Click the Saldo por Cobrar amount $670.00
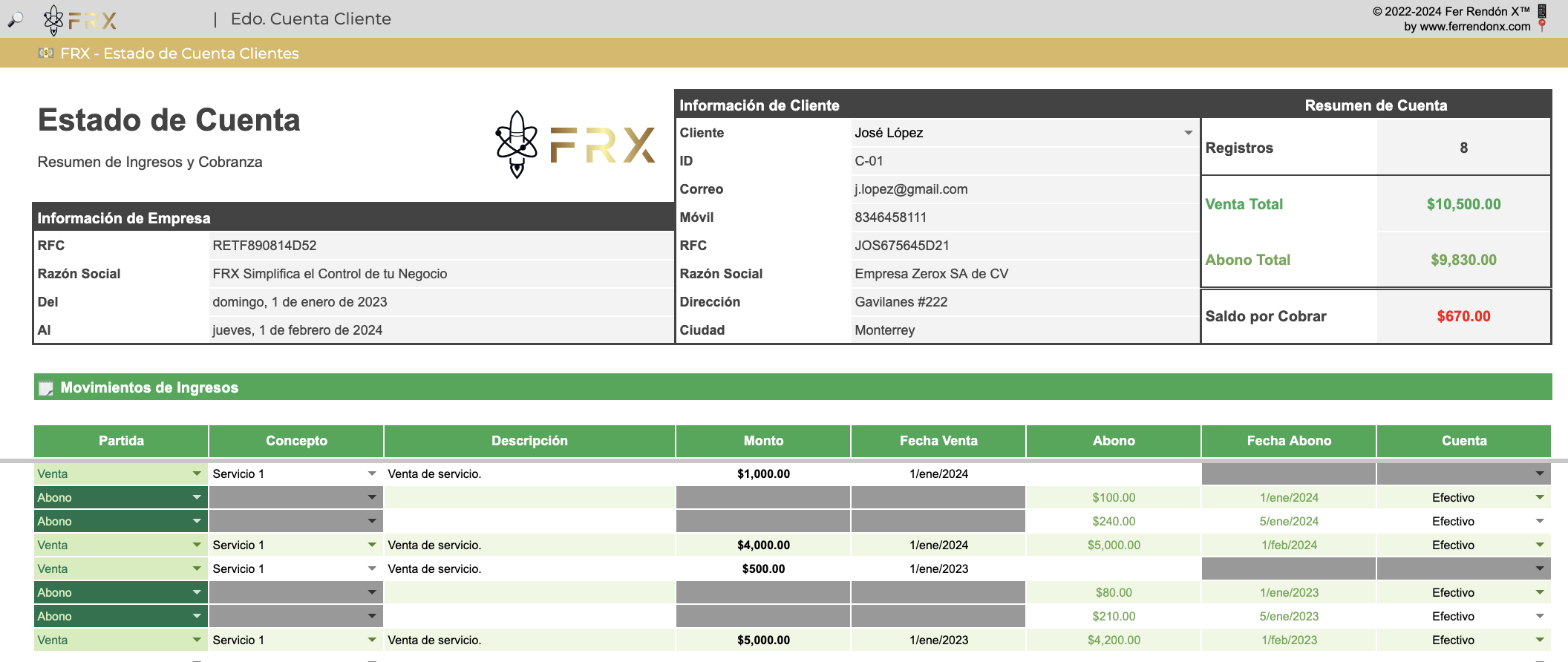The height and width of the screenshot is (662, 1568). tap(1463, 316)
